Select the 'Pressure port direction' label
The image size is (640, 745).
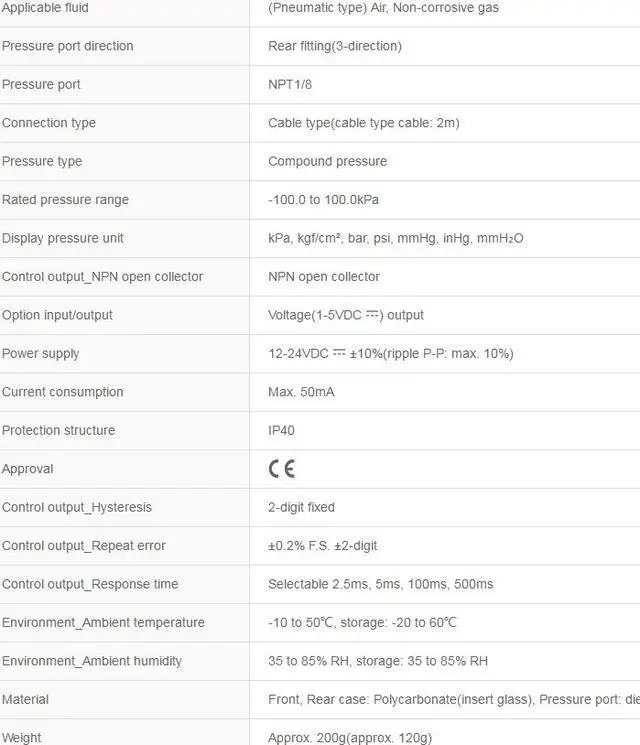67,46
